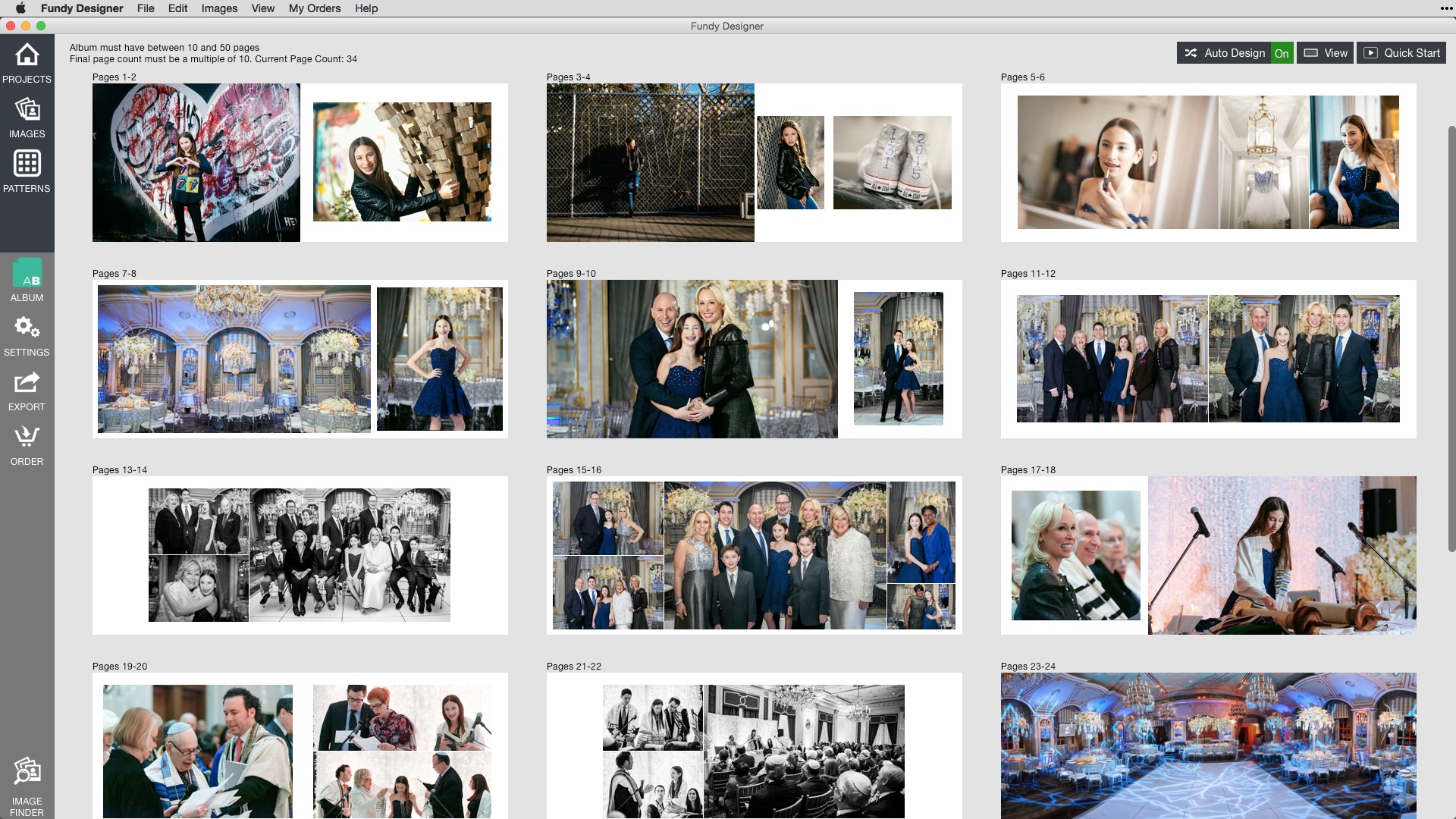Toggle the Auto Design On switch
Viewport: 1456px width, 819px height.
(x=1282, y=53)
